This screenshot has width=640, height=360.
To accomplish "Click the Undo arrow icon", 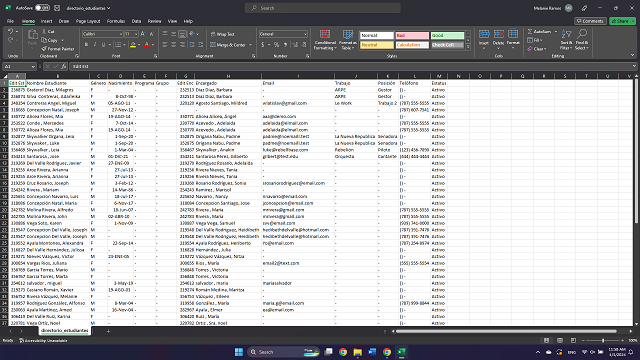I will pyautogui.click(x=10, y=31).
